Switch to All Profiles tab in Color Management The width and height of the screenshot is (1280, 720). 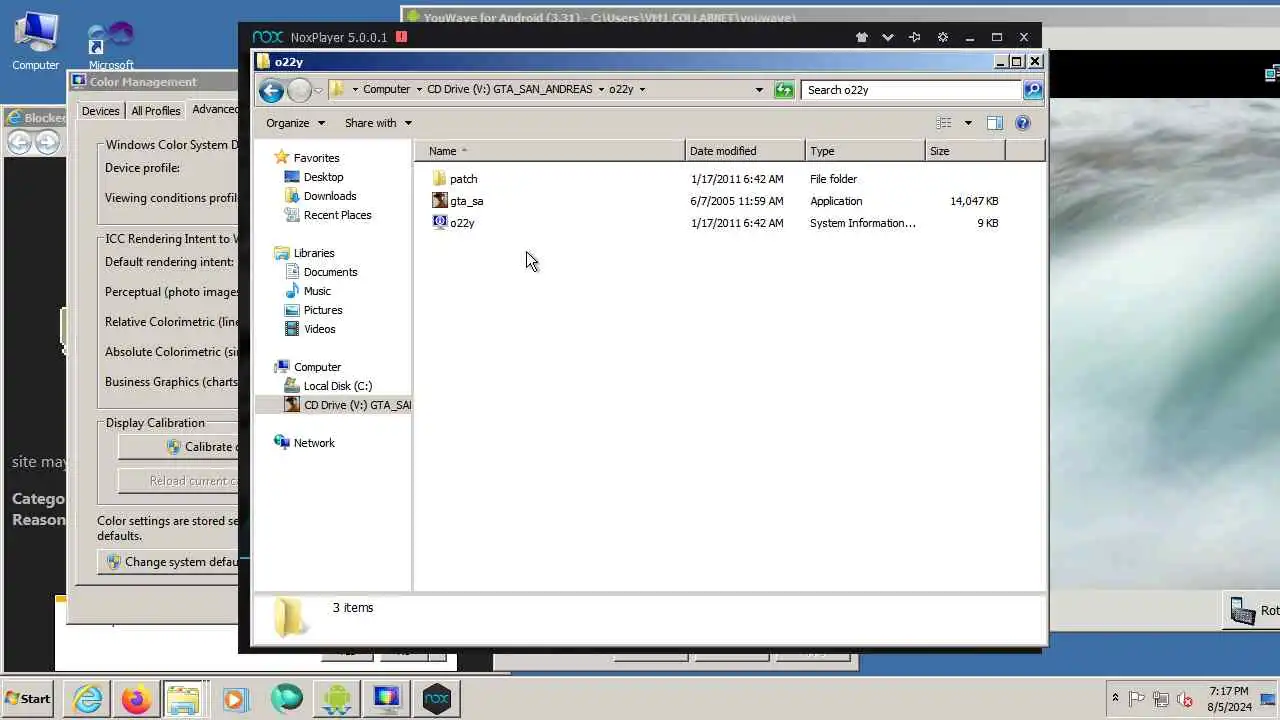coord(156,111)
